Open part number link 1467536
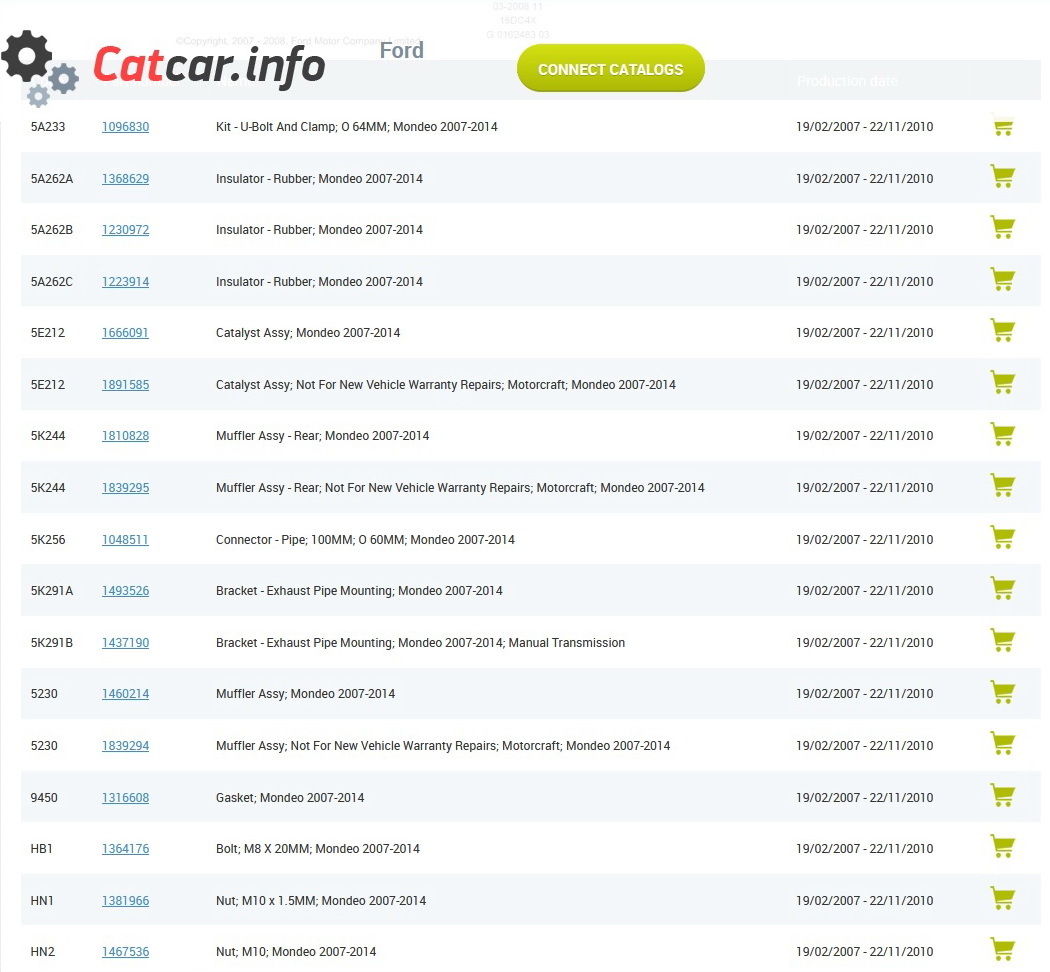This screenshot has width=1050, height=972. click(x=125, y=952)
